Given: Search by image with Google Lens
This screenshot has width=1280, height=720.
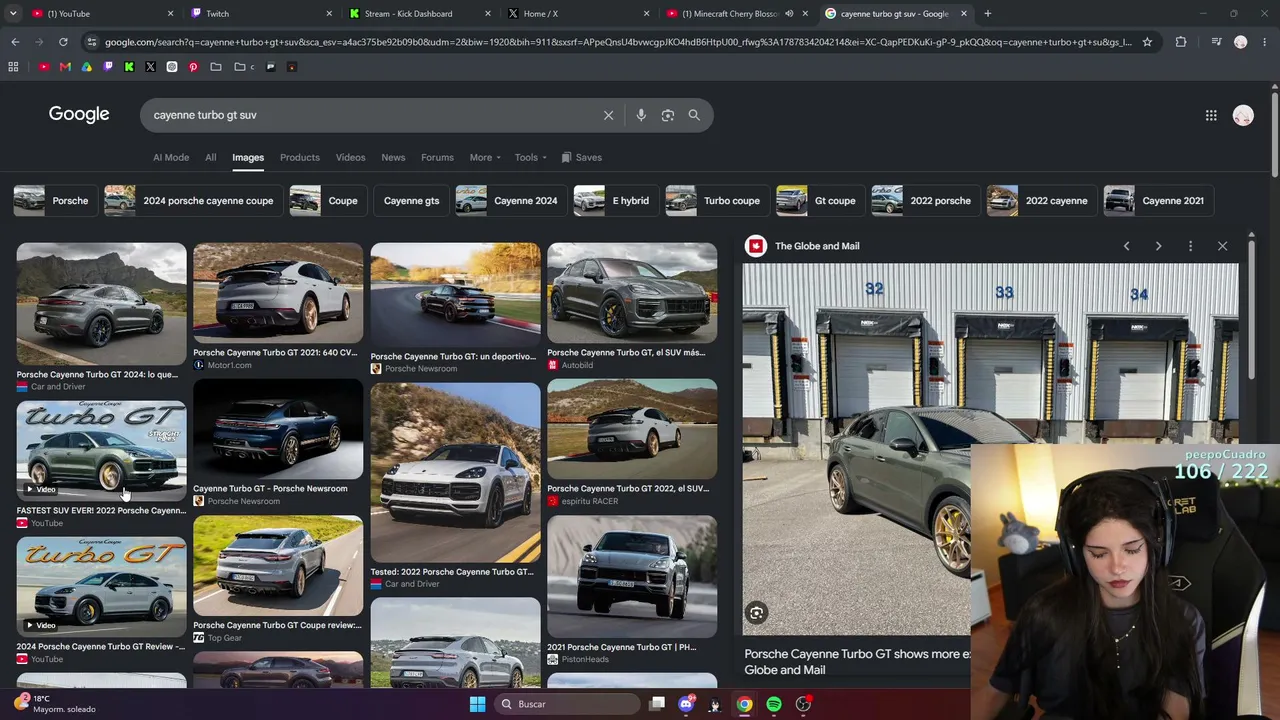Looking at the screenshot, I should [x=668, y=115].
